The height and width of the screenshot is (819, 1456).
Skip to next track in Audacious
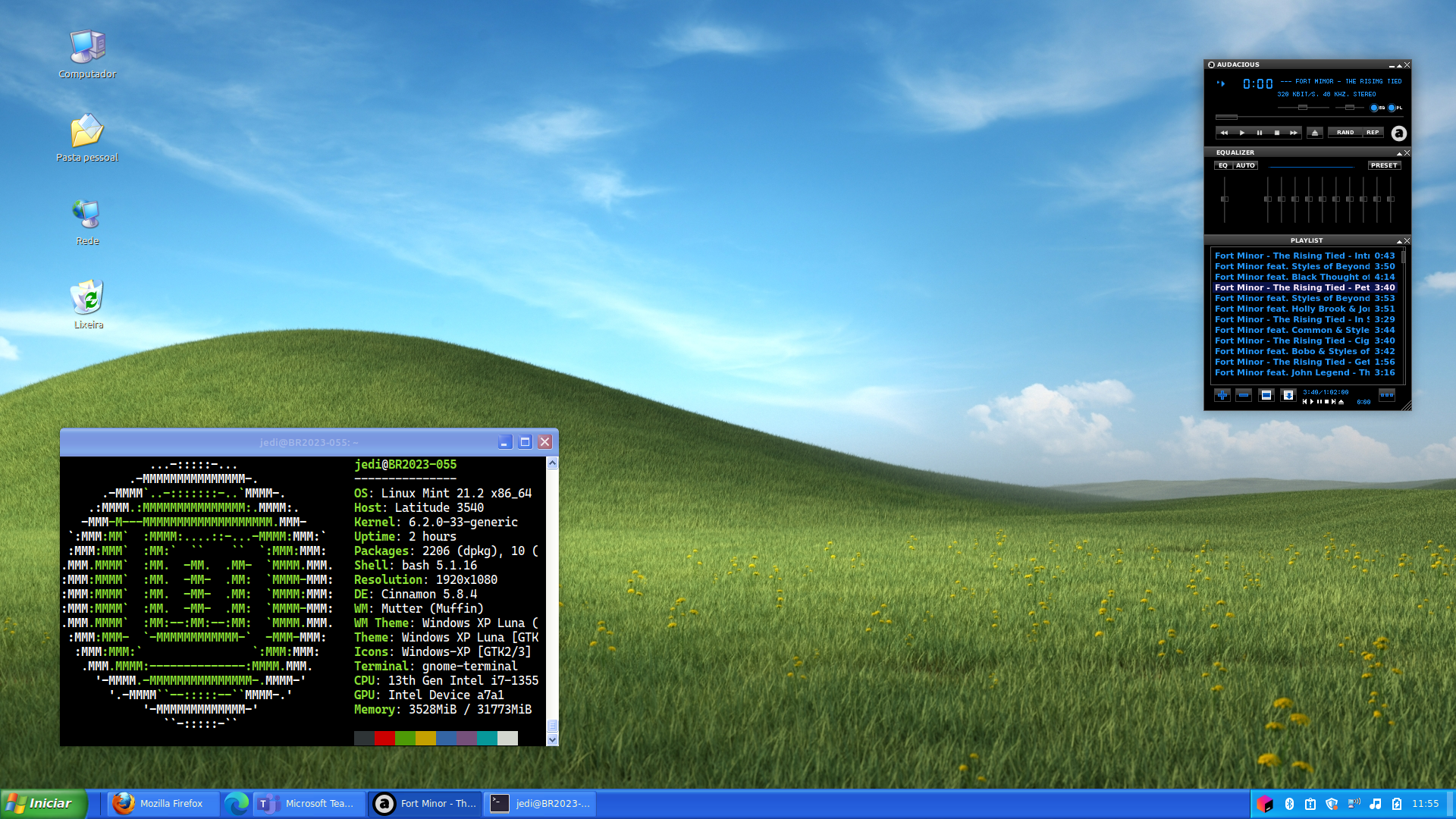click(1294, 133)
